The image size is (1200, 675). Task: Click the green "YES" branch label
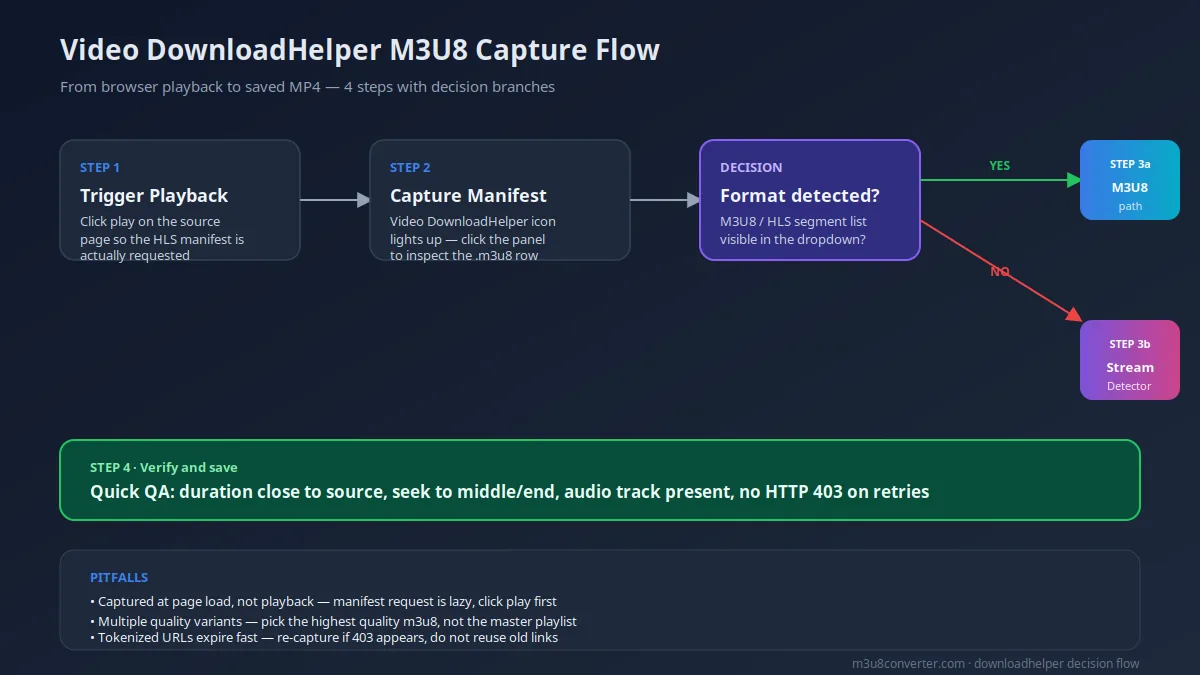1000,166
